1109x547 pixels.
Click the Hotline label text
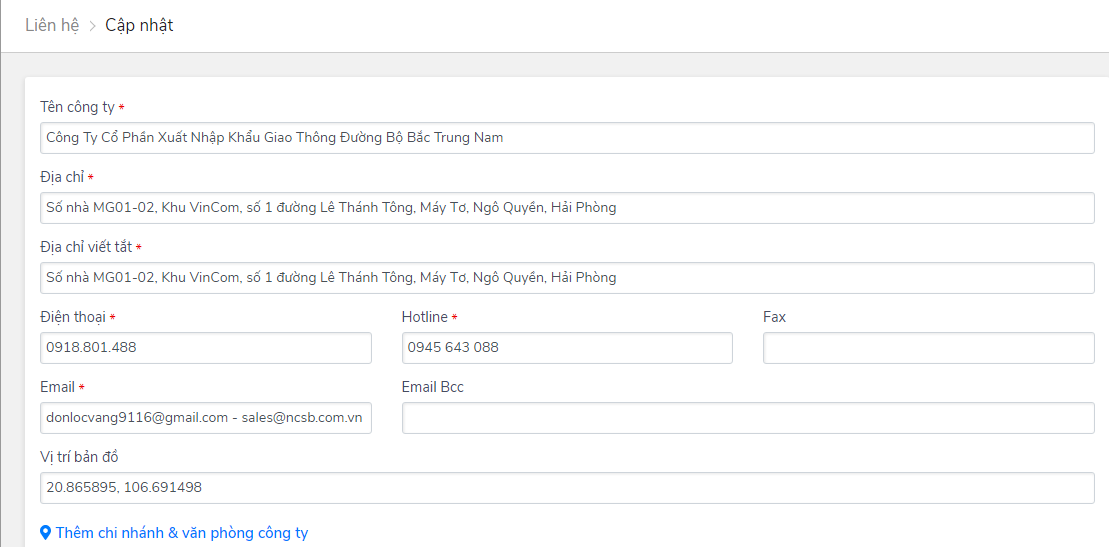click(425, 317)
